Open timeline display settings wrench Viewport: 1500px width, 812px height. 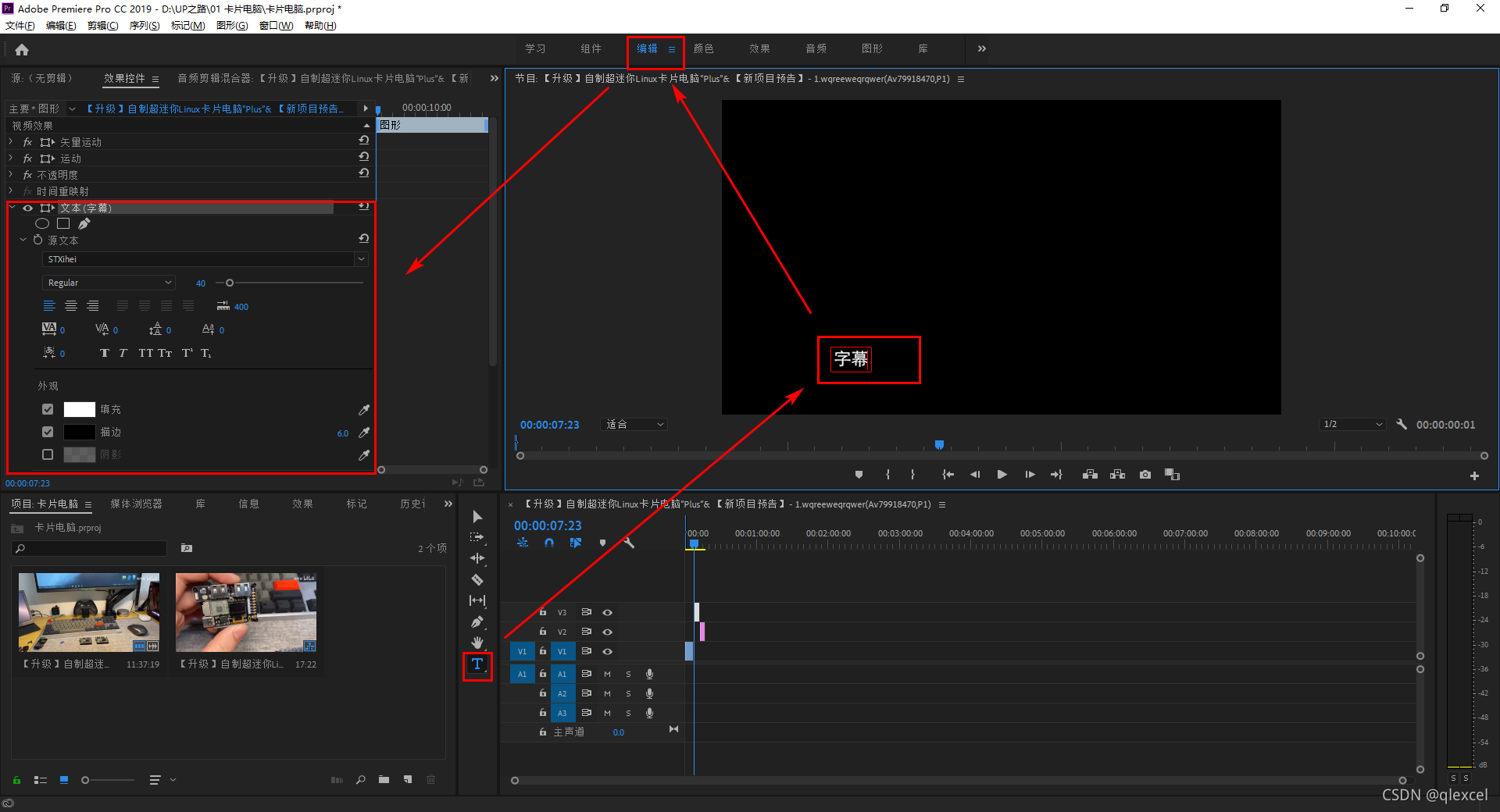coord(629,543)
